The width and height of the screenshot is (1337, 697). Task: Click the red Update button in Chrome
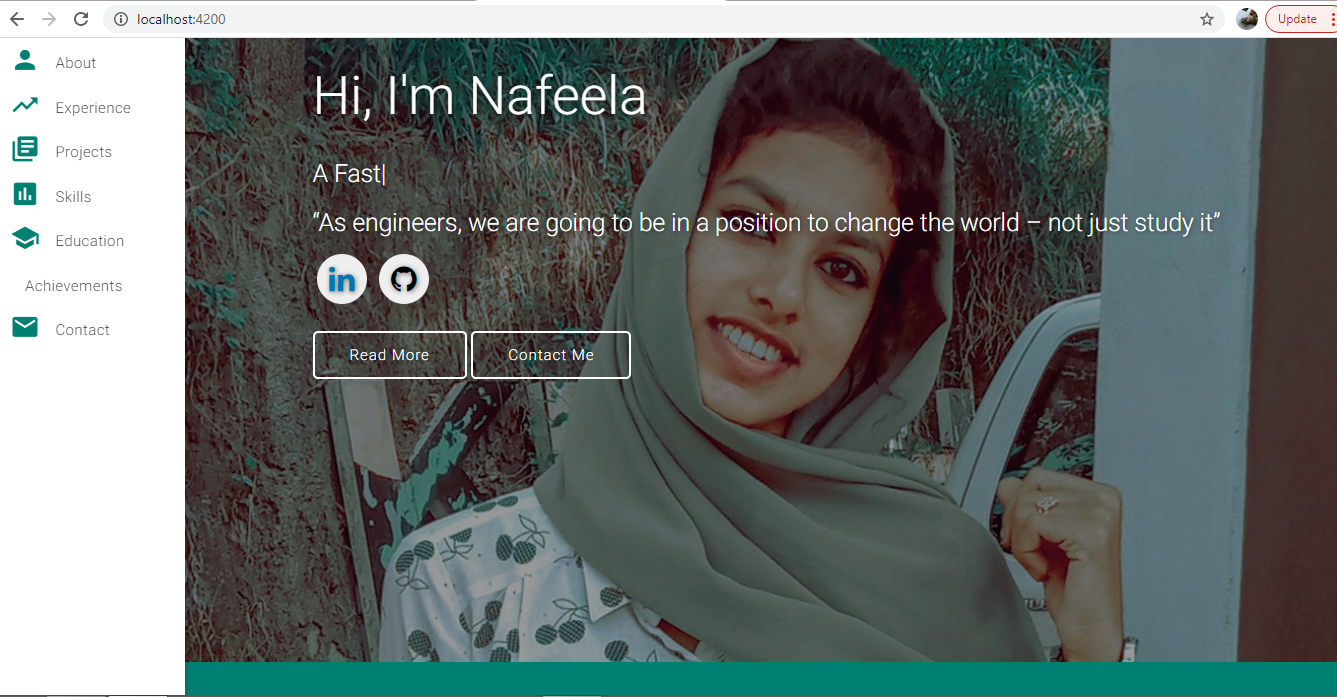pos(1297,19)
